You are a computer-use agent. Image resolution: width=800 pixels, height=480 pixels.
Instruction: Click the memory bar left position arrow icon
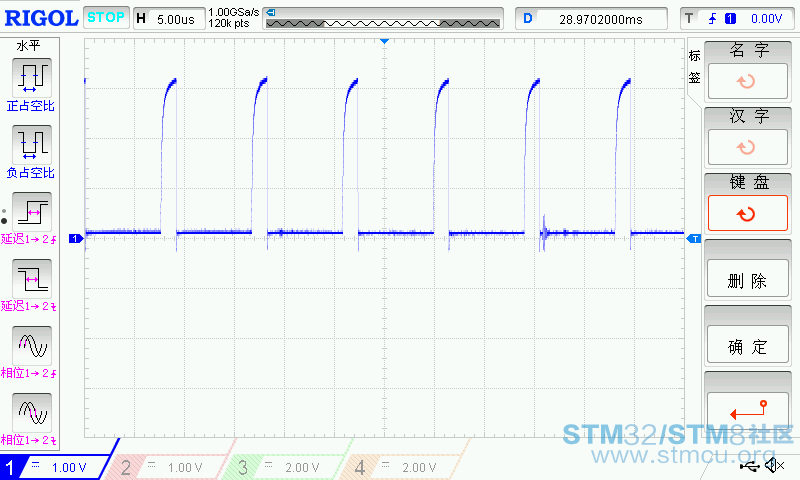pyautogui.click(x=271, y=13)
